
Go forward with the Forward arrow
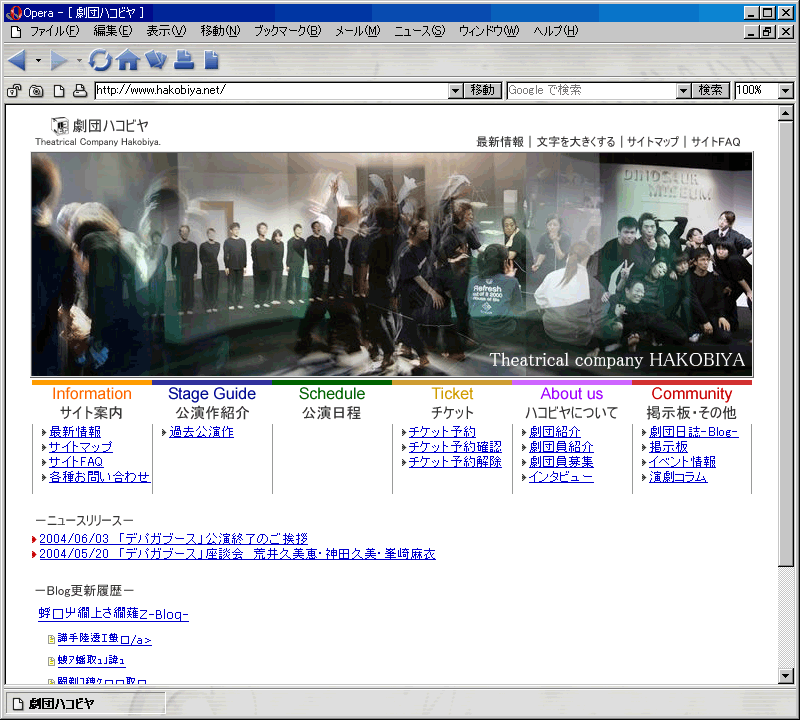pyautogui.click(x=59, y=60)
